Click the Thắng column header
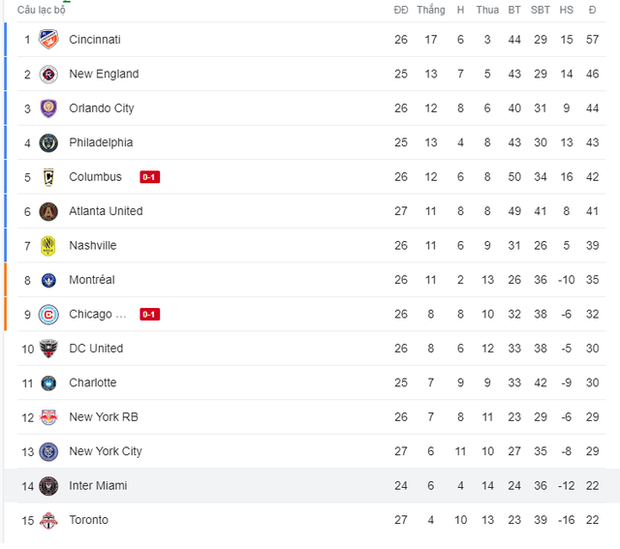The height and width of the screenshot is (549, 620). pos(430,10)
